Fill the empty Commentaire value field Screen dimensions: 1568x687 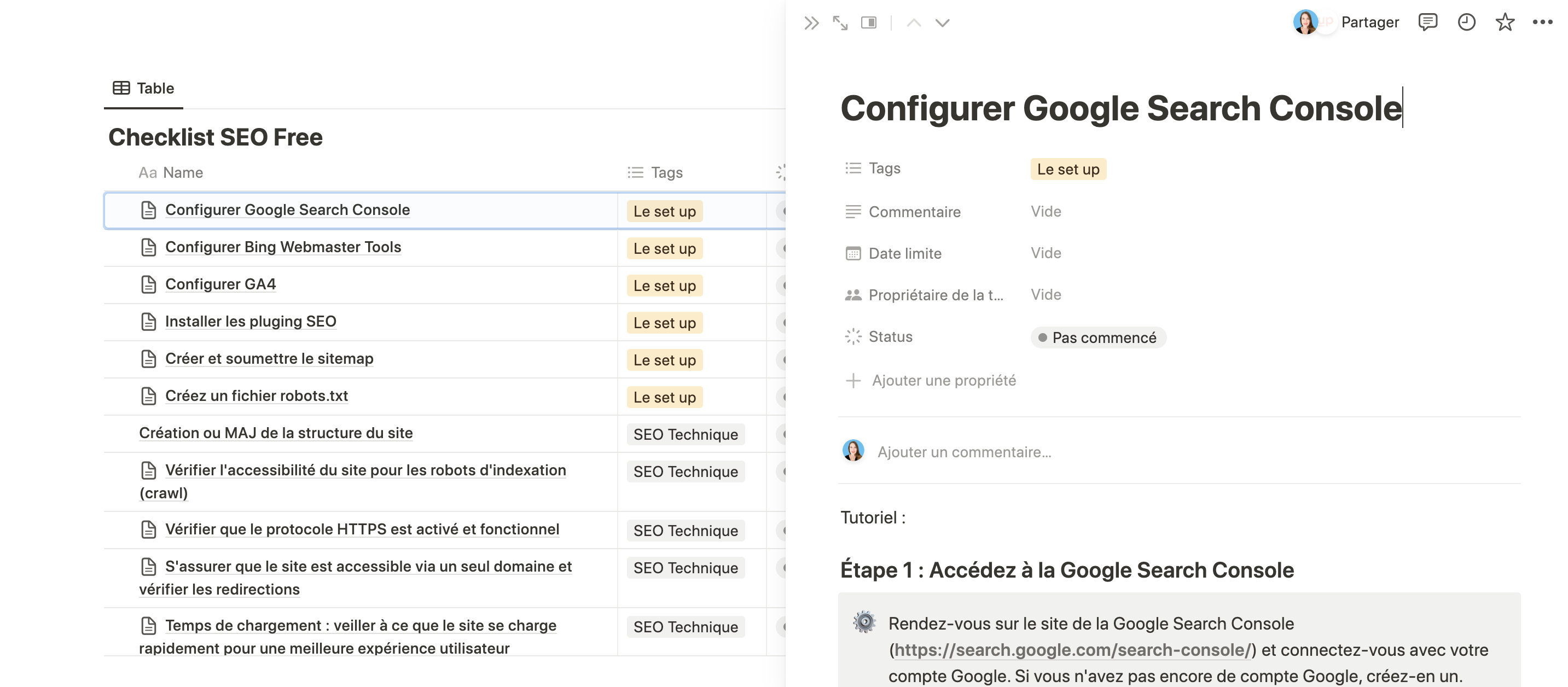(1046, 211)
